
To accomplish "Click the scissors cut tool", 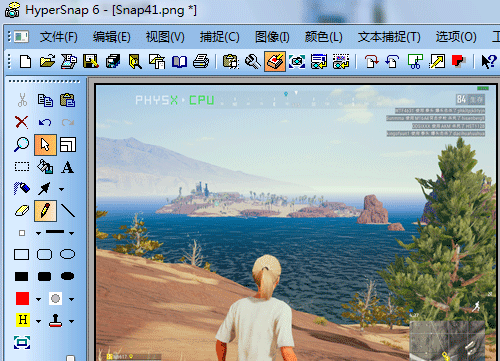I will [x=22, y=100].
